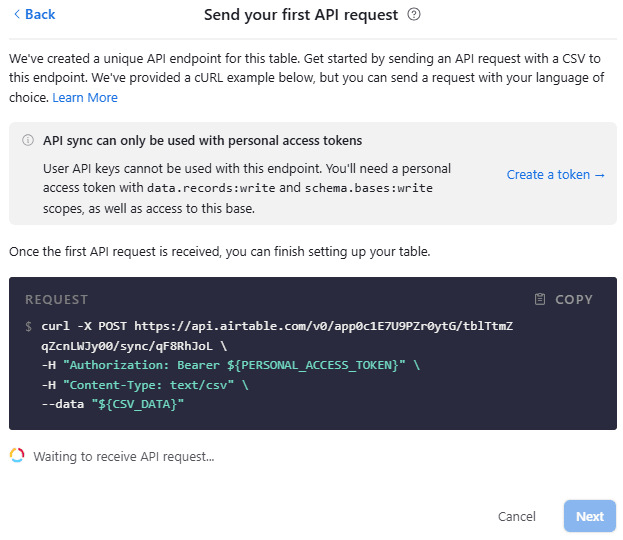Go back using the Back link
The height and width of the screenshot is (540, 623).
[x=39, y=15]
